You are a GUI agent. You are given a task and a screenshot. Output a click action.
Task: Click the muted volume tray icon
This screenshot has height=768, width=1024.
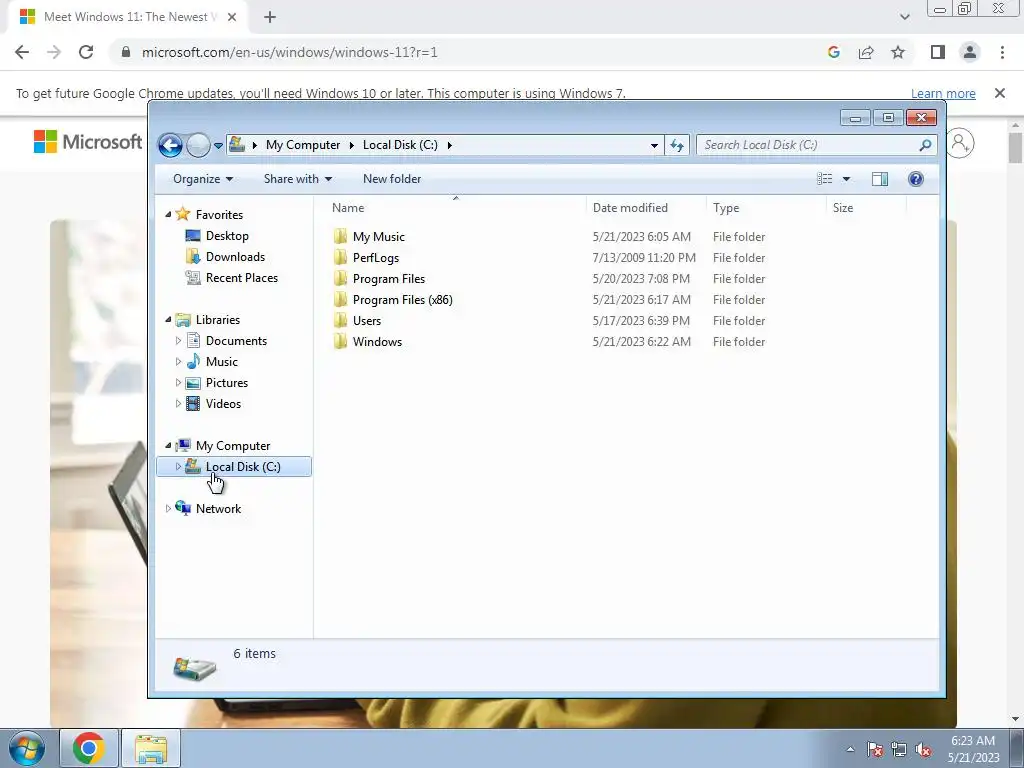tap(923, 749)
